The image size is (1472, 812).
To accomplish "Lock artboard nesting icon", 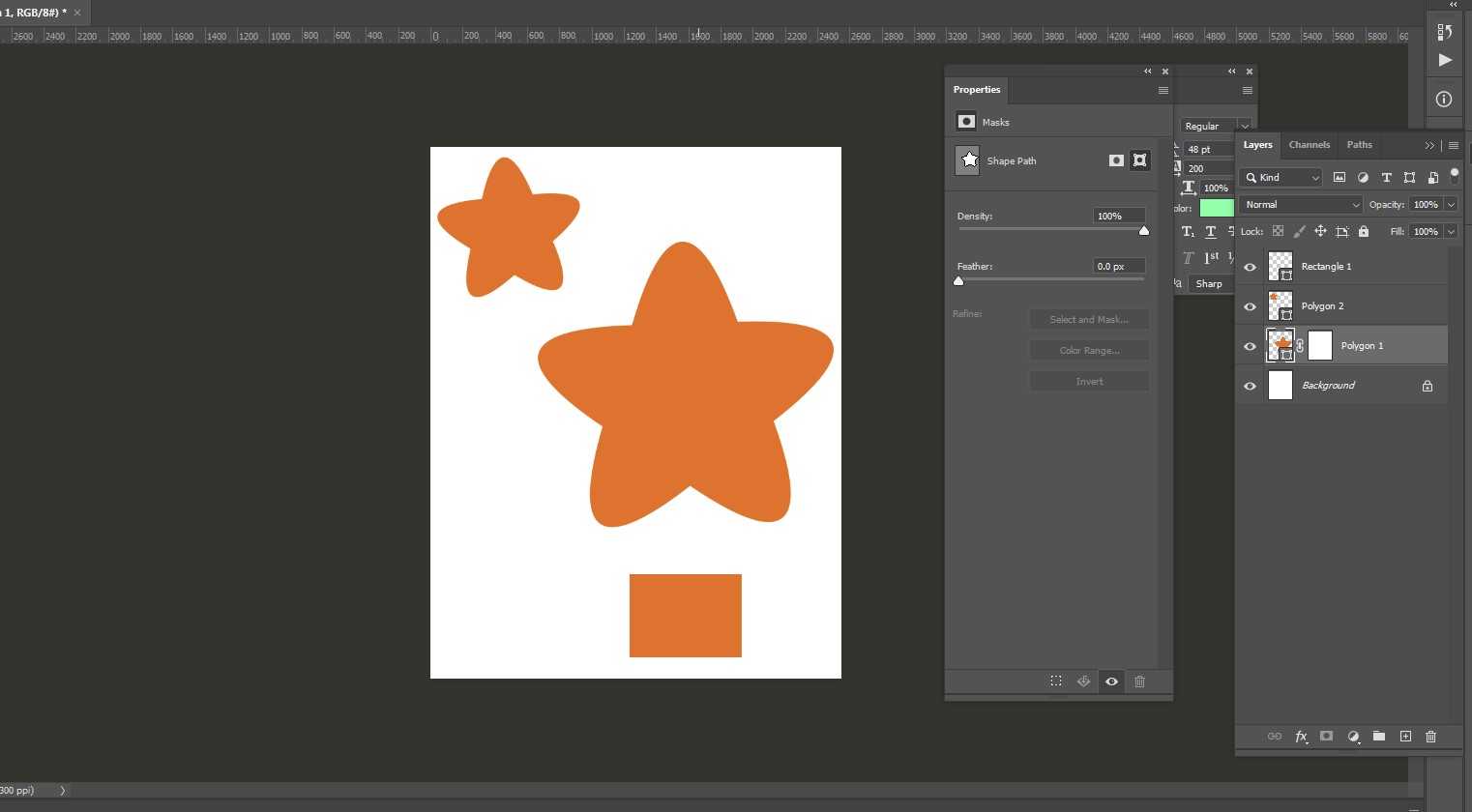I will pyautogui.click(x=1341, y=231).
